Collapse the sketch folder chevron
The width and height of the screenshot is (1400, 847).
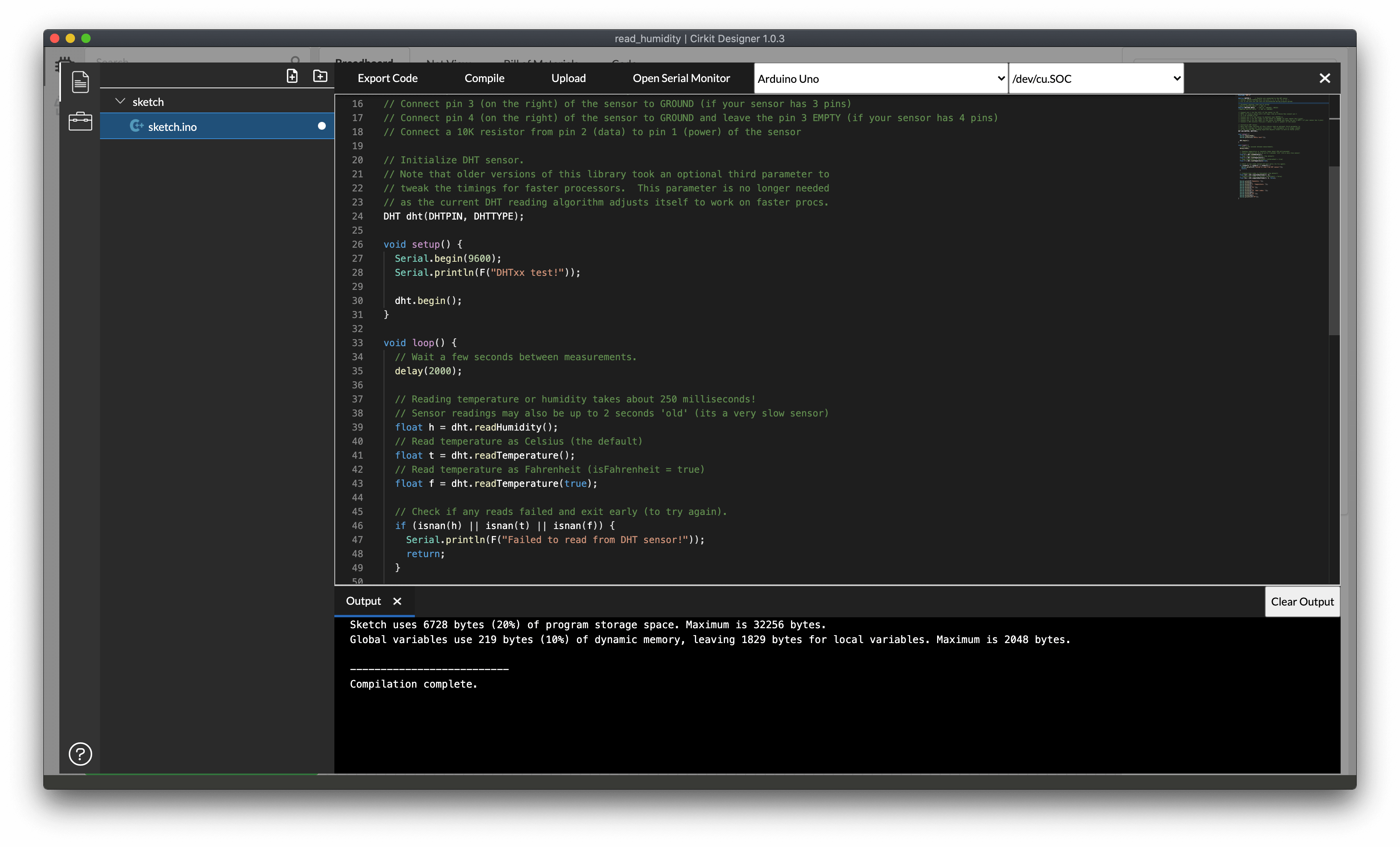point(120,102)
